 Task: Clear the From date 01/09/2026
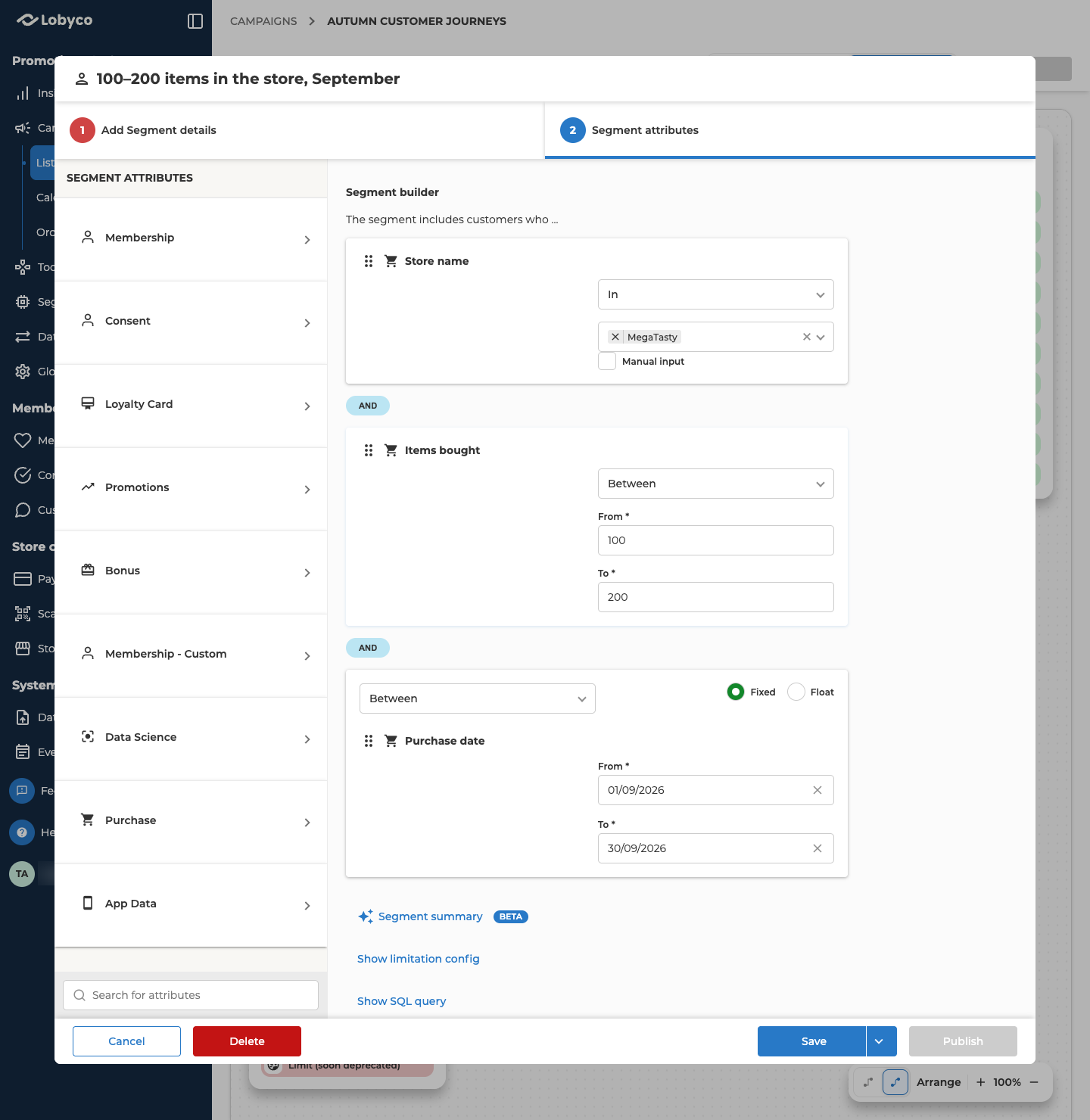[817, 790]
